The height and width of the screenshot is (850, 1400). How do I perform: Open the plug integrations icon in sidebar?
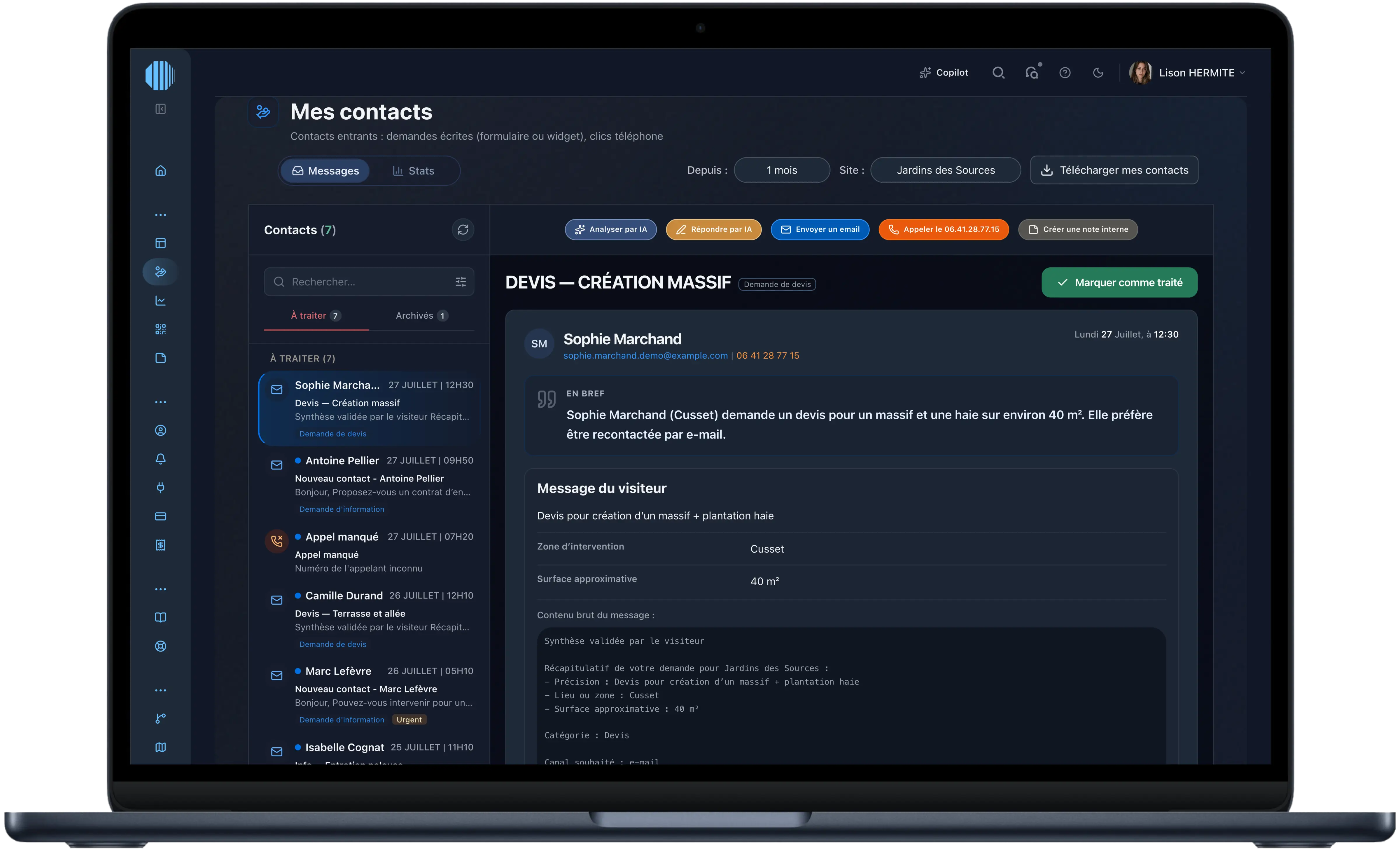(x=161, y=487)
